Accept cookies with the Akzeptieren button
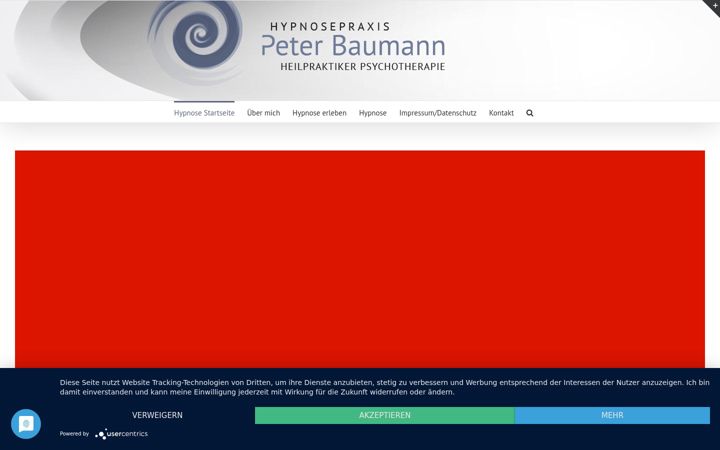Viewport: 720px width, 450px height. tap(385, 415)
